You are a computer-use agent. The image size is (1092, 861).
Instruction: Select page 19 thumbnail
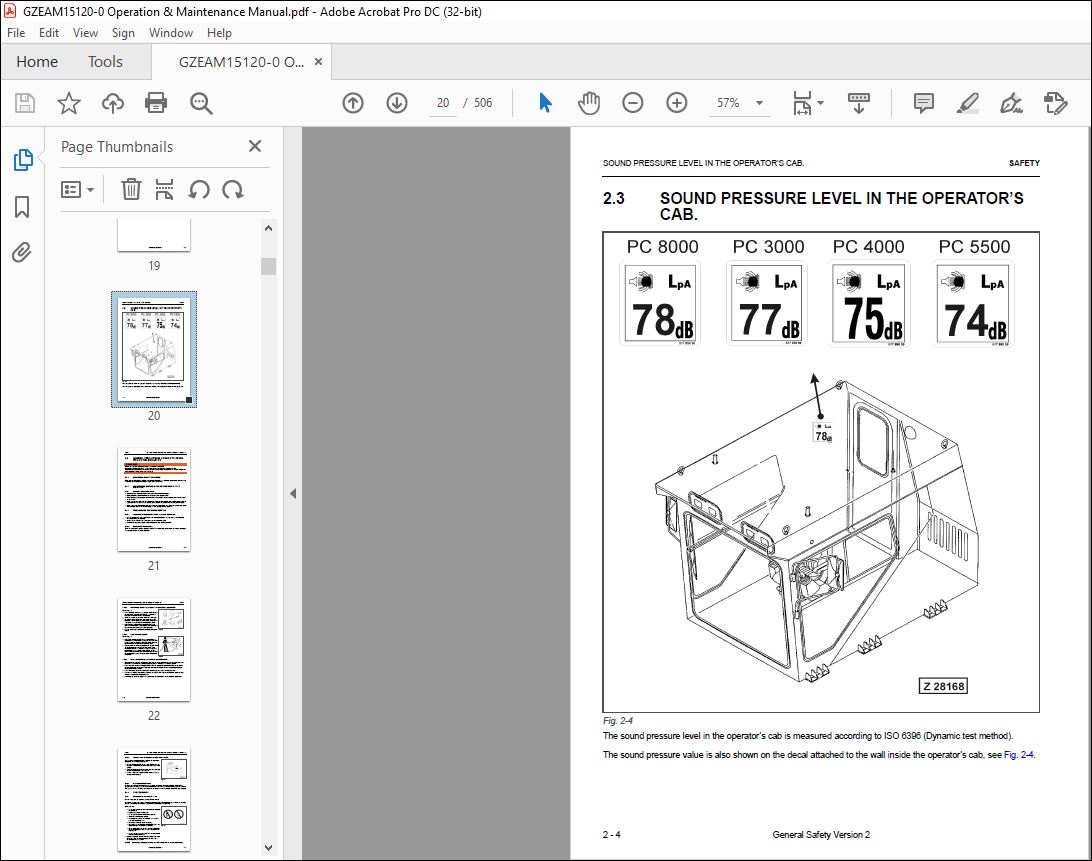click(154, 235)
